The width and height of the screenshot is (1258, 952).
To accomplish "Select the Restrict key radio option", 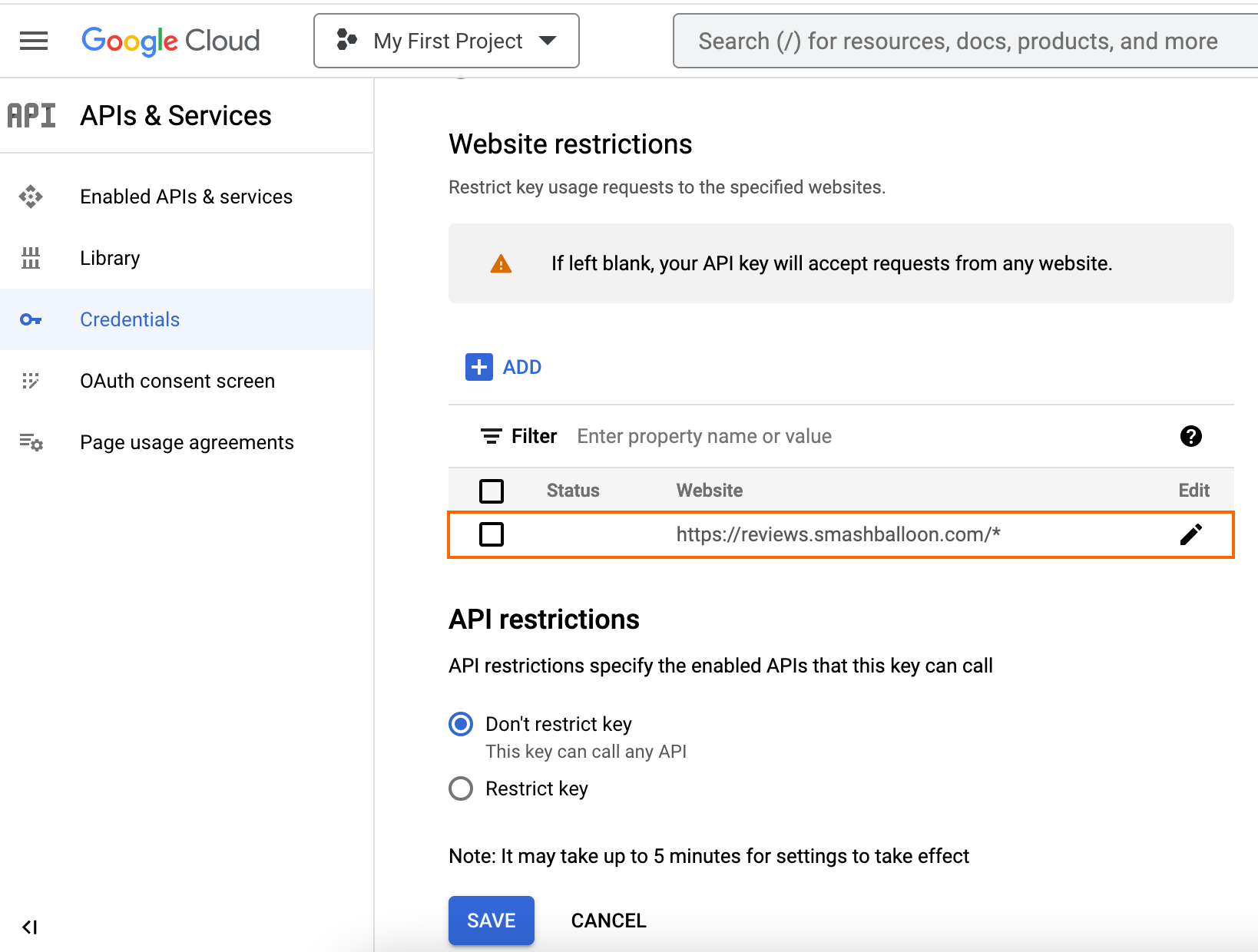I will [x=461, y=788].
